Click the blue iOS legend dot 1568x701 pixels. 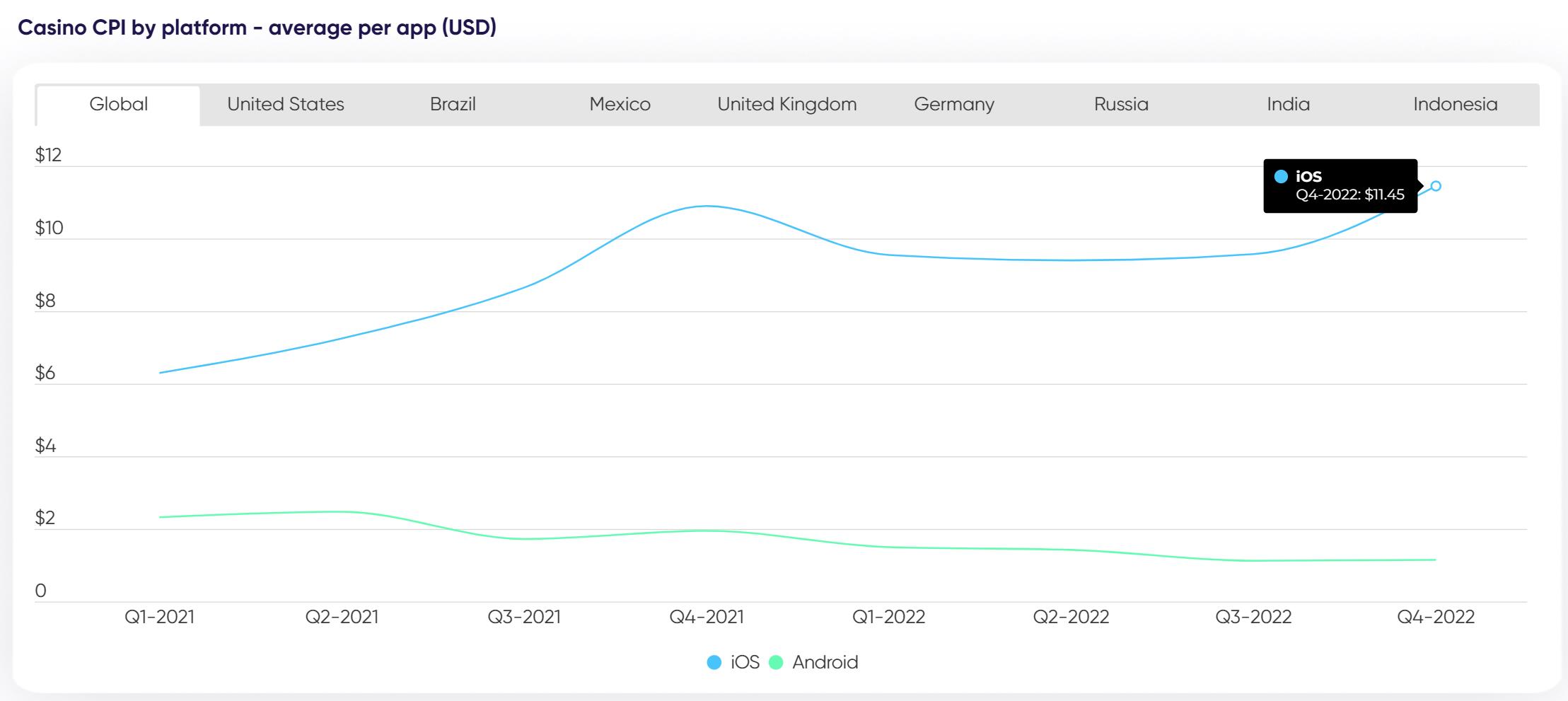(714, 662)
